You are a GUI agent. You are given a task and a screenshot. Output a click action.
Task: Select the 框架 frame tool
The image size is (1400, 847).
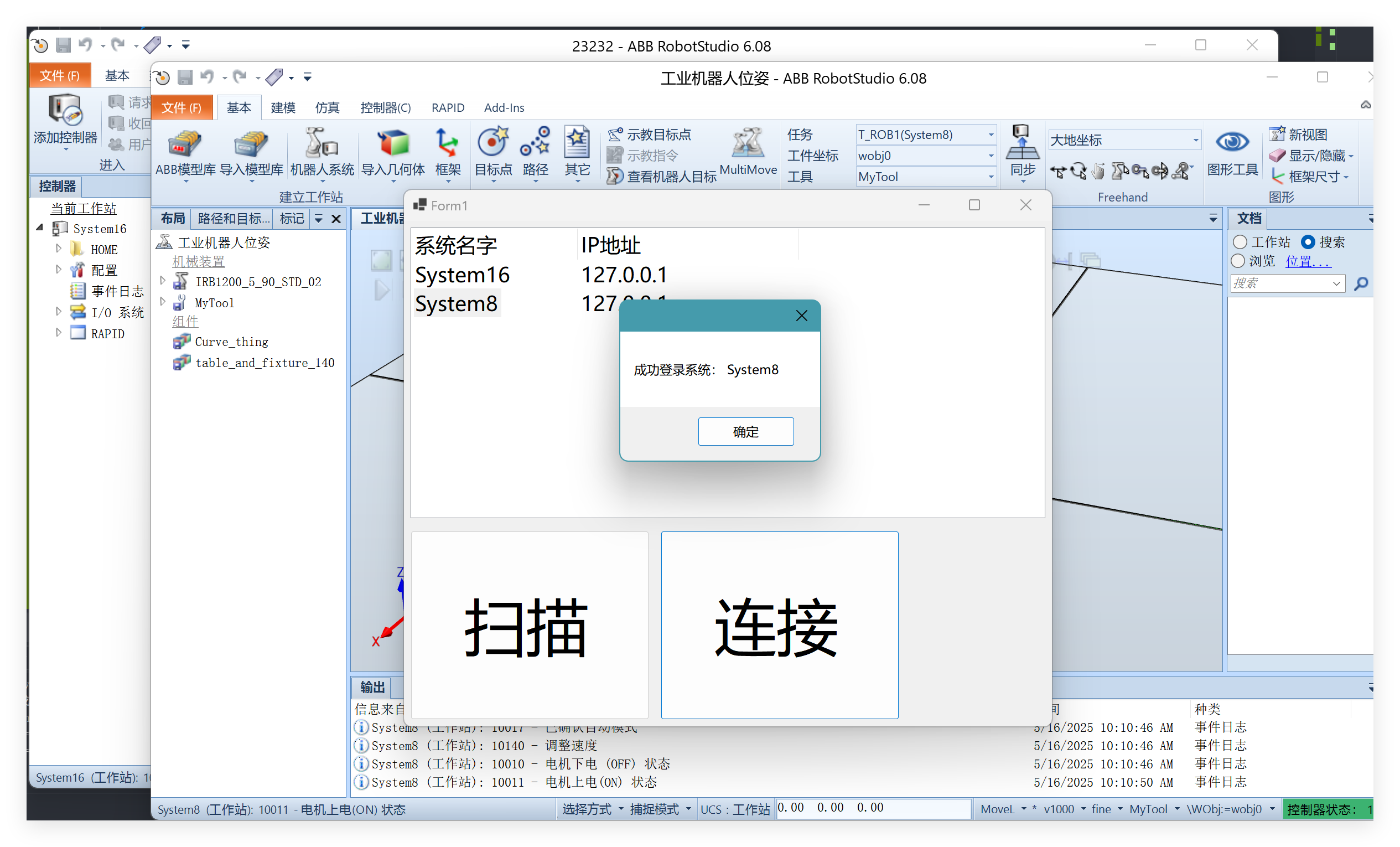[447, 152]
